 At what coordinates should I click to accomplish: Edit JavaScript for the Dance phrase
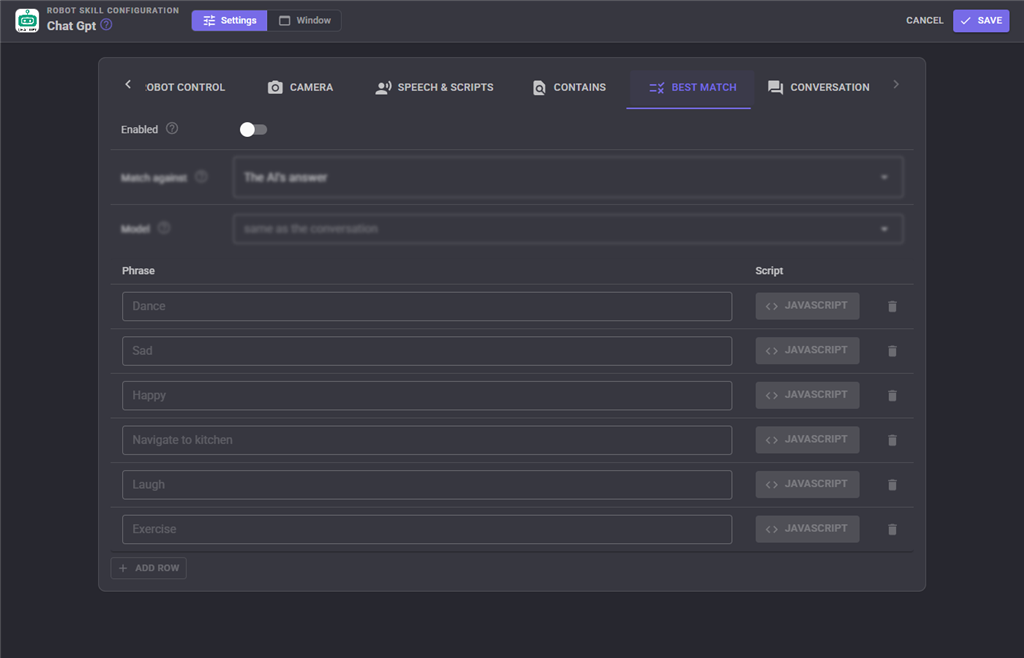(x=807, y=306)
